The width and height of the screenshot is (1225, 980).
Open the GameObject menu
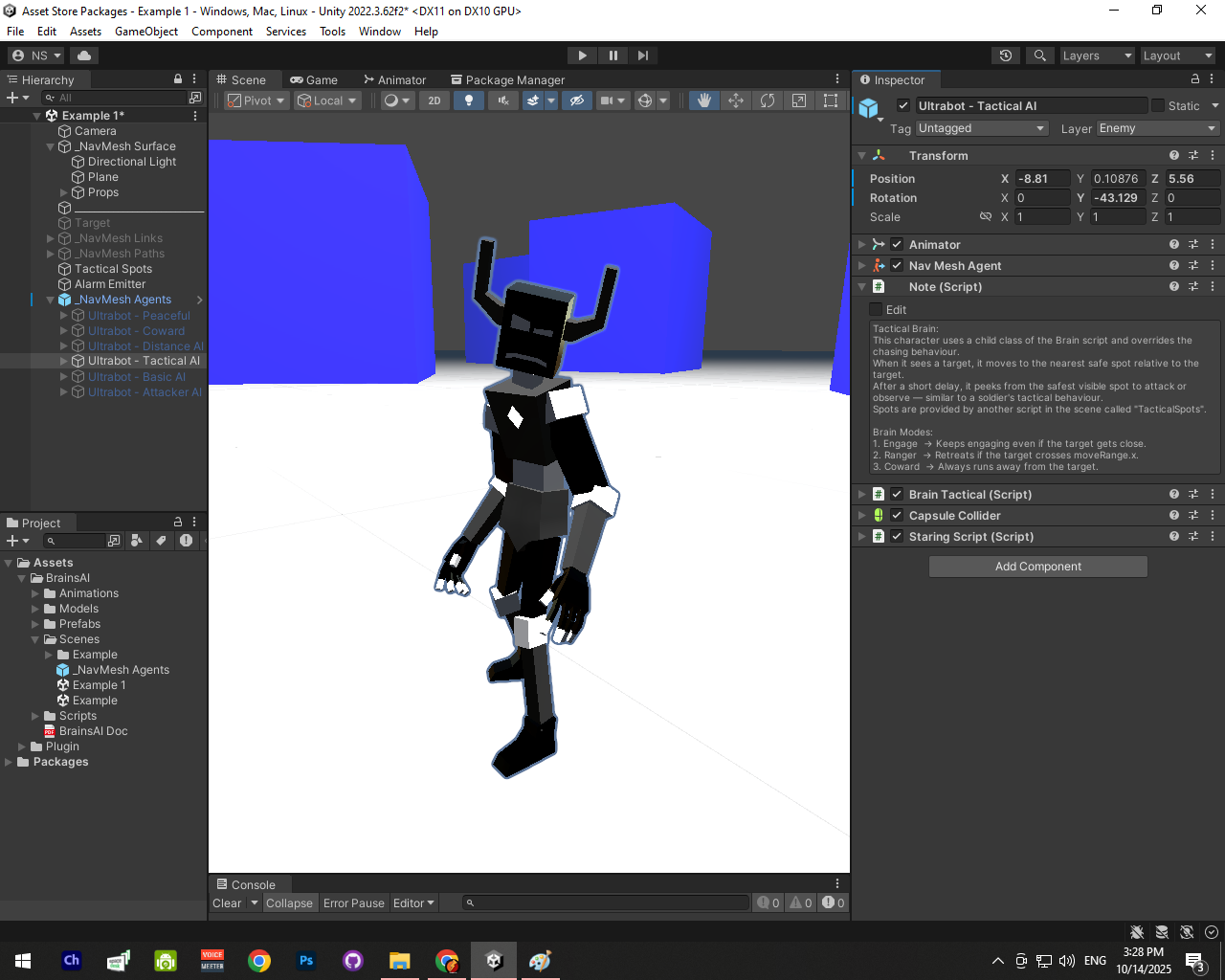point(145,32)
